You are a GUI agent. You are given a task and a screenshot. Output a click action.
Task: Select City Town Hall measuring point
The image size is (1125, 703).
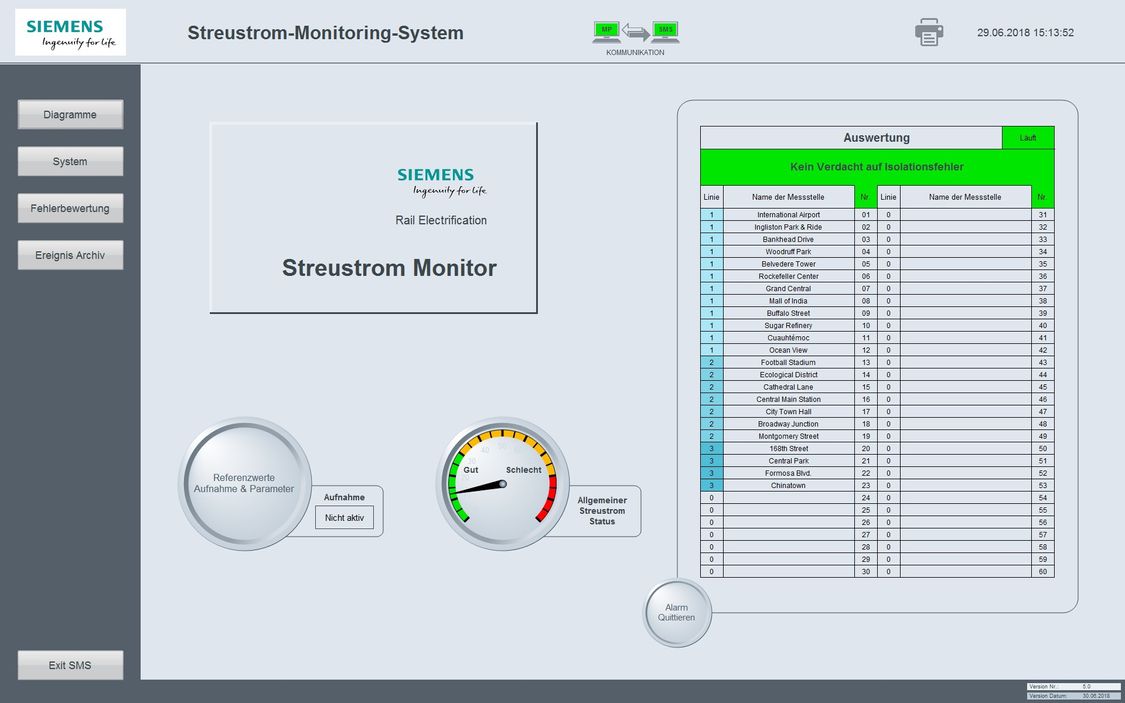pos(789,411)
